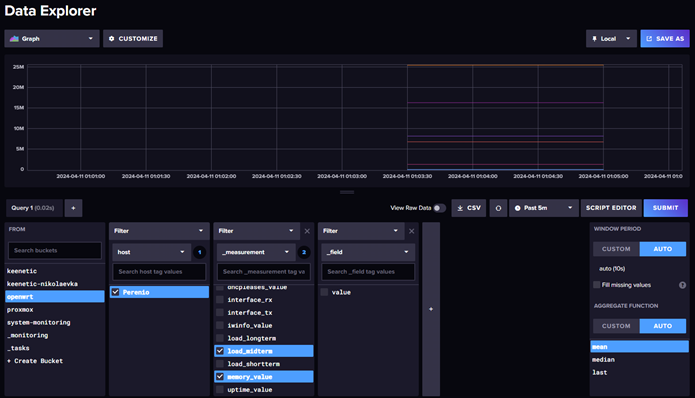Remove the _field filter with its X
Screen dimensions: 695x398
pyautogui.click(x=412, y=231)
